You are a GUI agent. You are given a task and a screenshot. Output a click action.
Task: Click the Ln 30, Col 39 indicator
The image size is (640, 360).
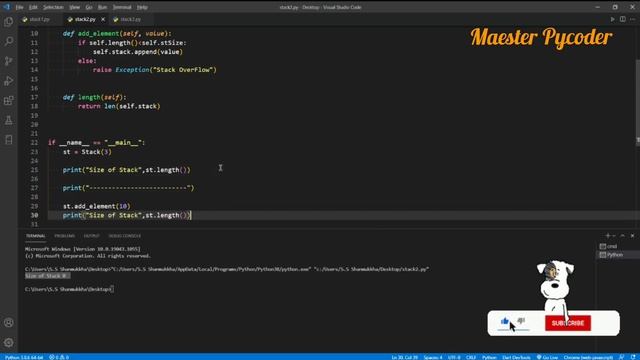pos(404,357)
